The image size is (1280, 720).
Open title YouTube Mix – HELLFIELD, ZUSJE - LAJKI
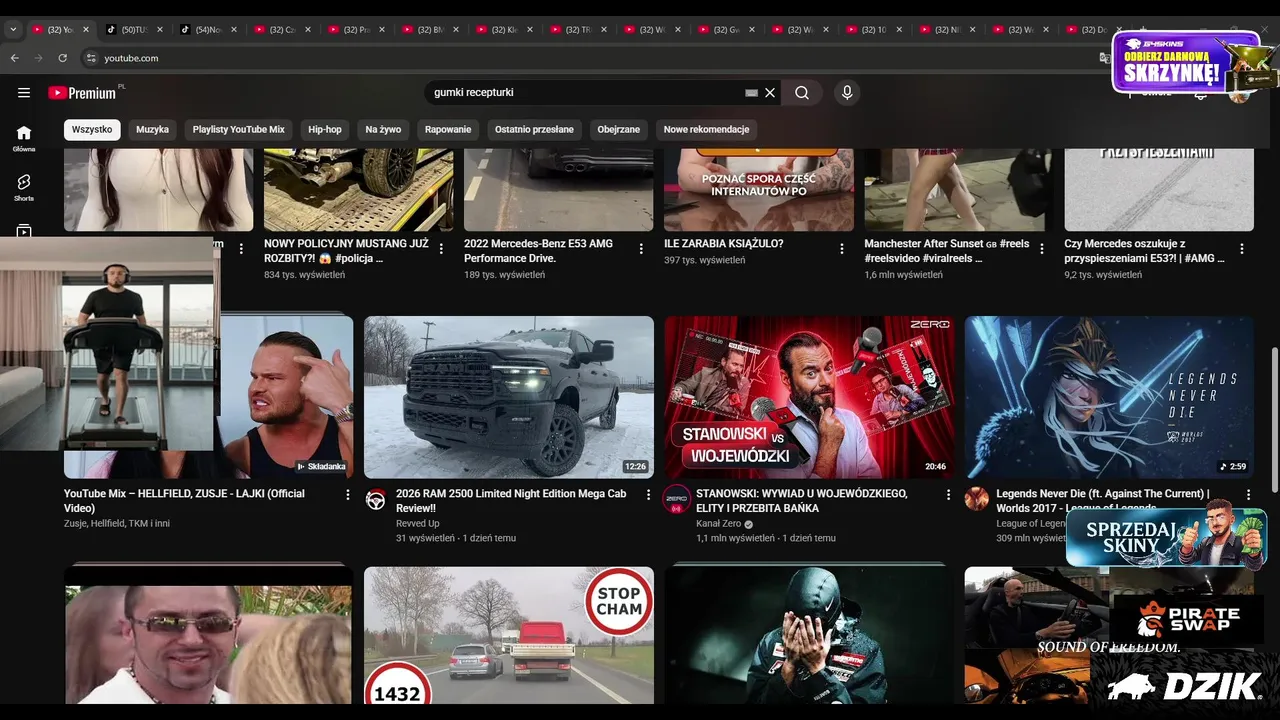point(184,501)
